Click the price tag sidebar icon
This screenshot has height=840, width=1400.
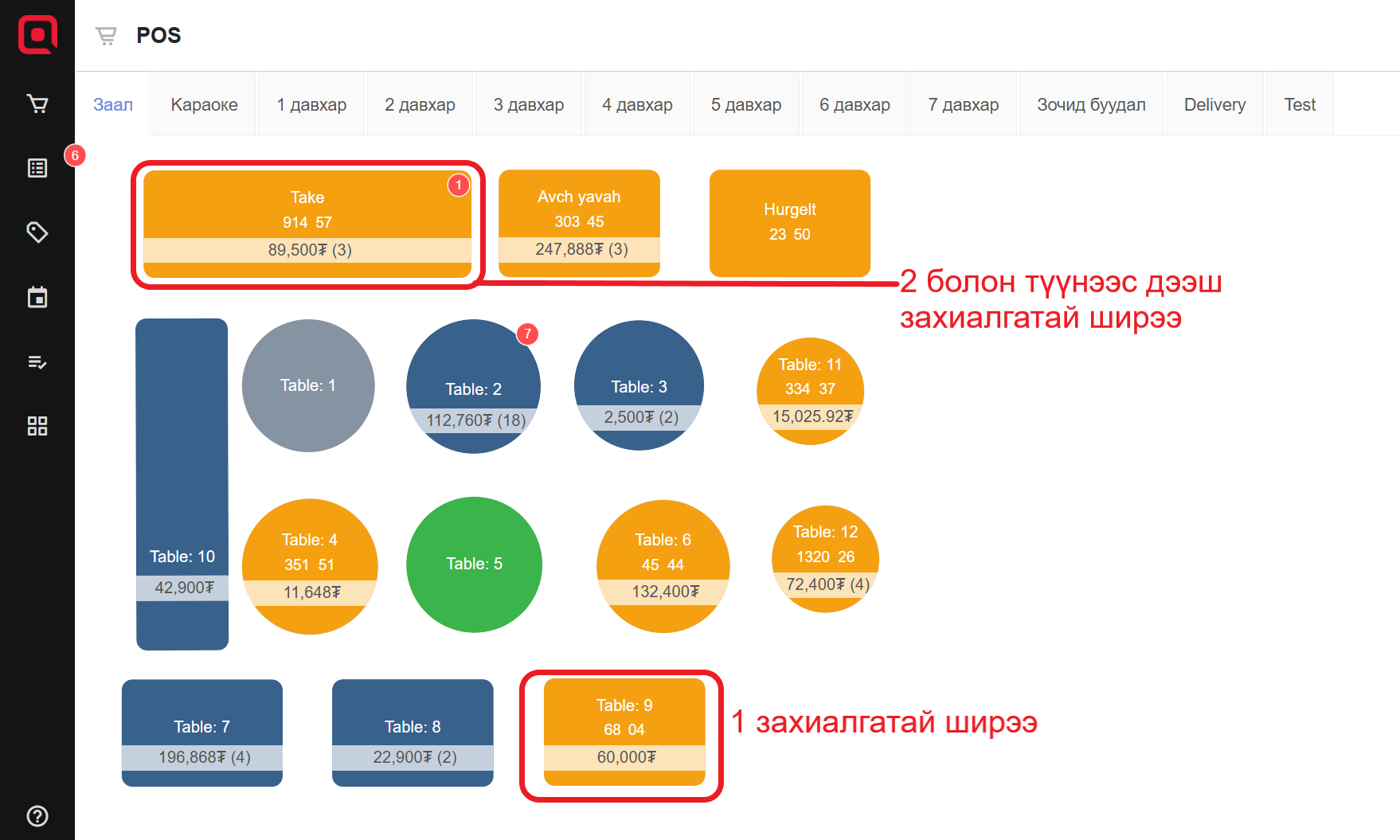[x=37, y=232]
